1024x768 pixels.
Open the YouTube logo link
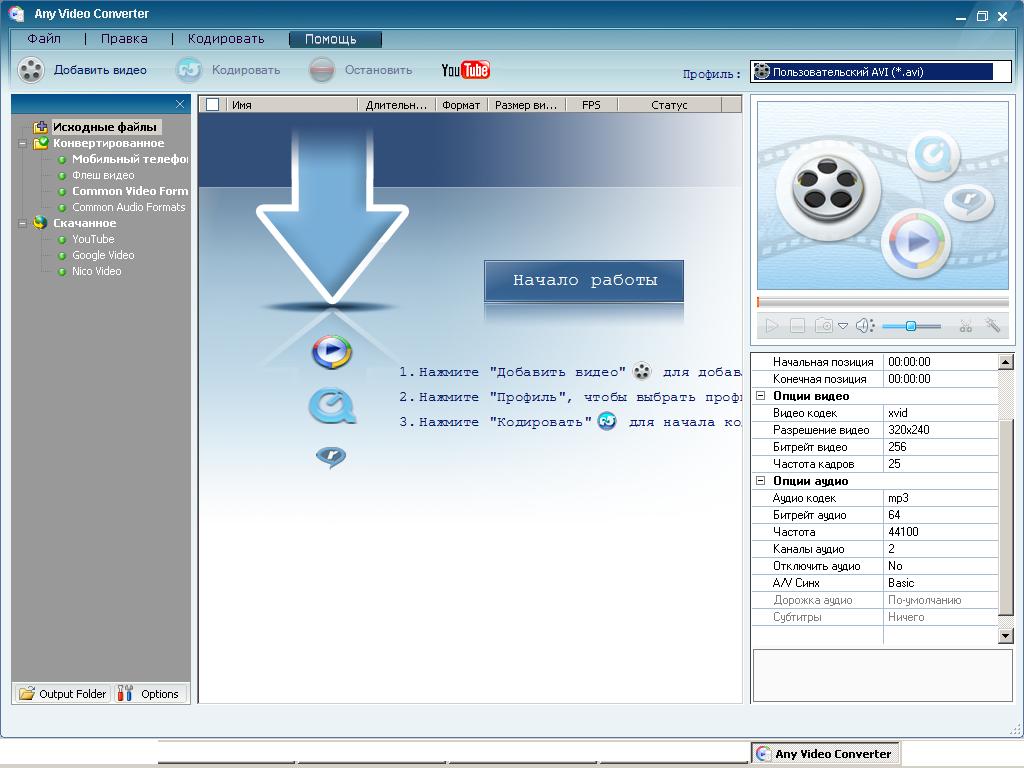(x=466, y=70)
